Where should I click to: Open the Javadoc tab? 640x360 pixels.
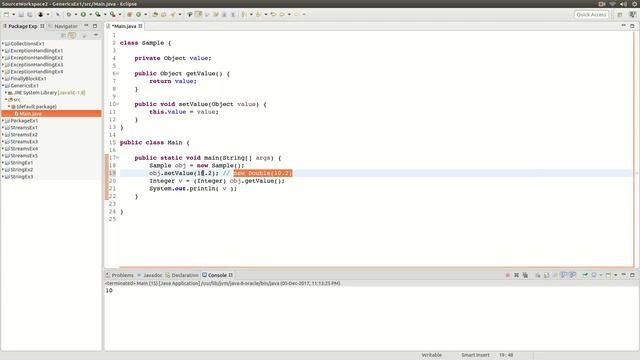[150, 275]
